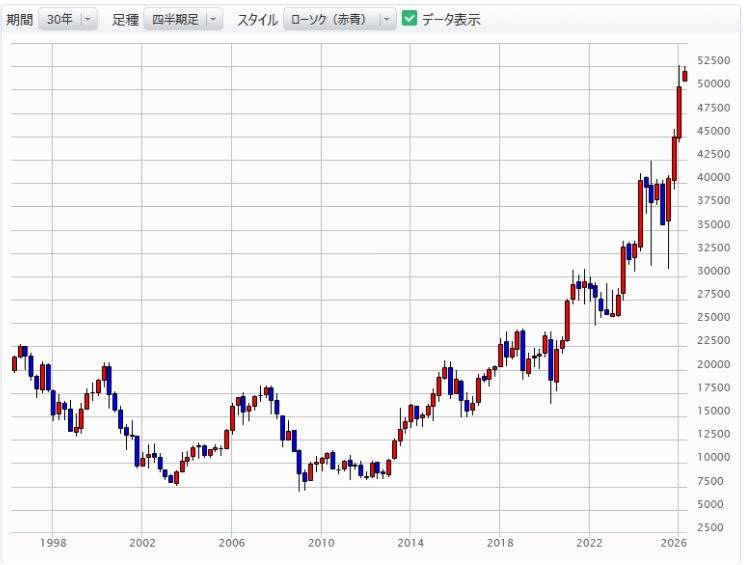Screen dimensions: 744x565
Task: Click the 1998 label on the time axis
Action: click(53, 543)
